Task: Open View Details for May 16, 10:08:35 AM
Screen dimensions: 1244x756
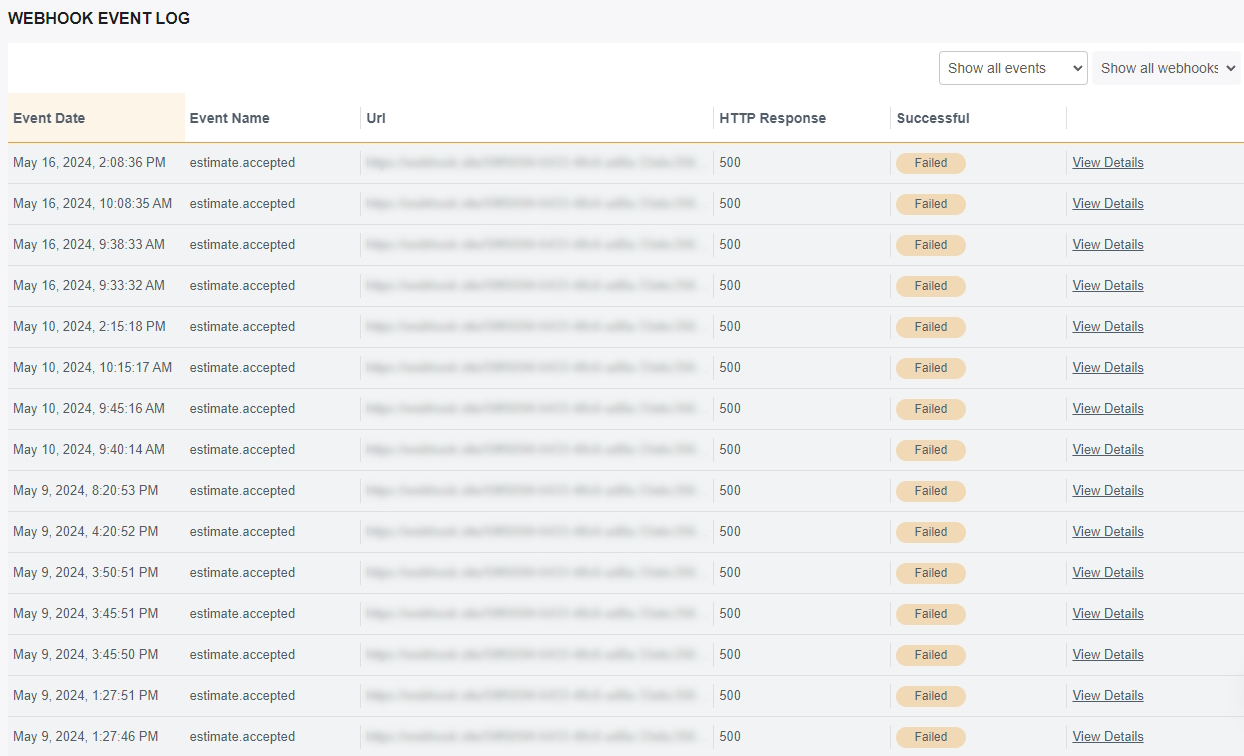Action: (x=1107, y=204)
